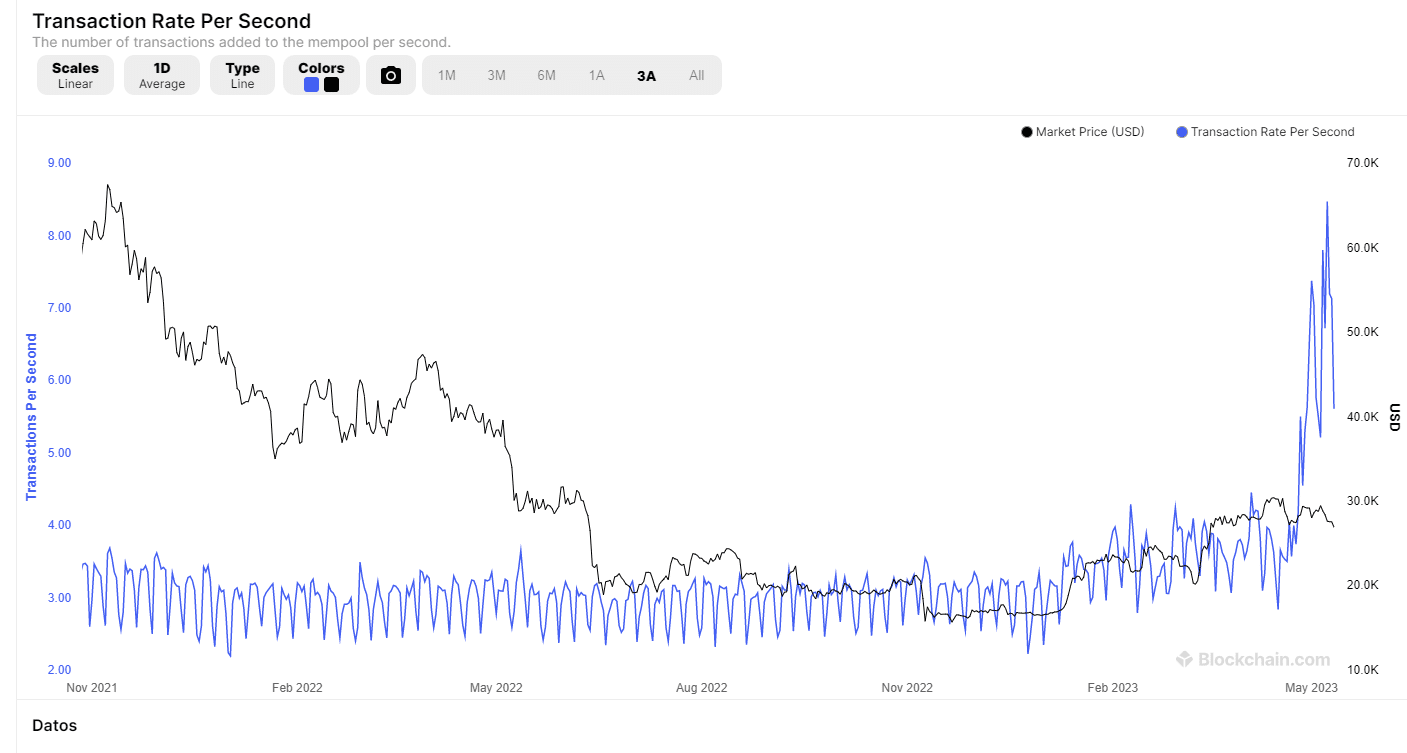Toggle Transaction Rate Per Second series
The image size is (1407, 753).
click(x=1266, y=132)
